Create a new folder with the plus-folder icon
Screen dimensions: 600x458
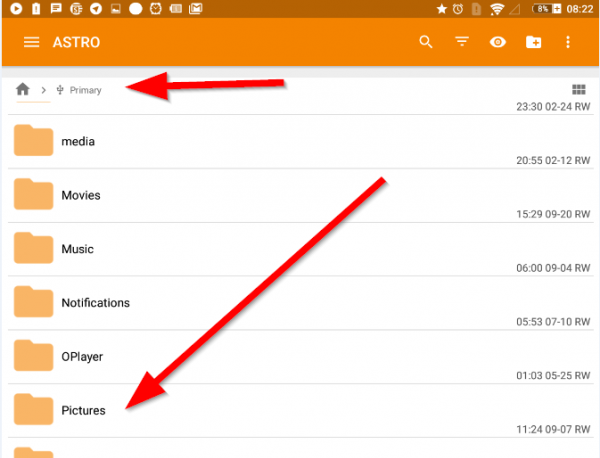coord(533,42)
